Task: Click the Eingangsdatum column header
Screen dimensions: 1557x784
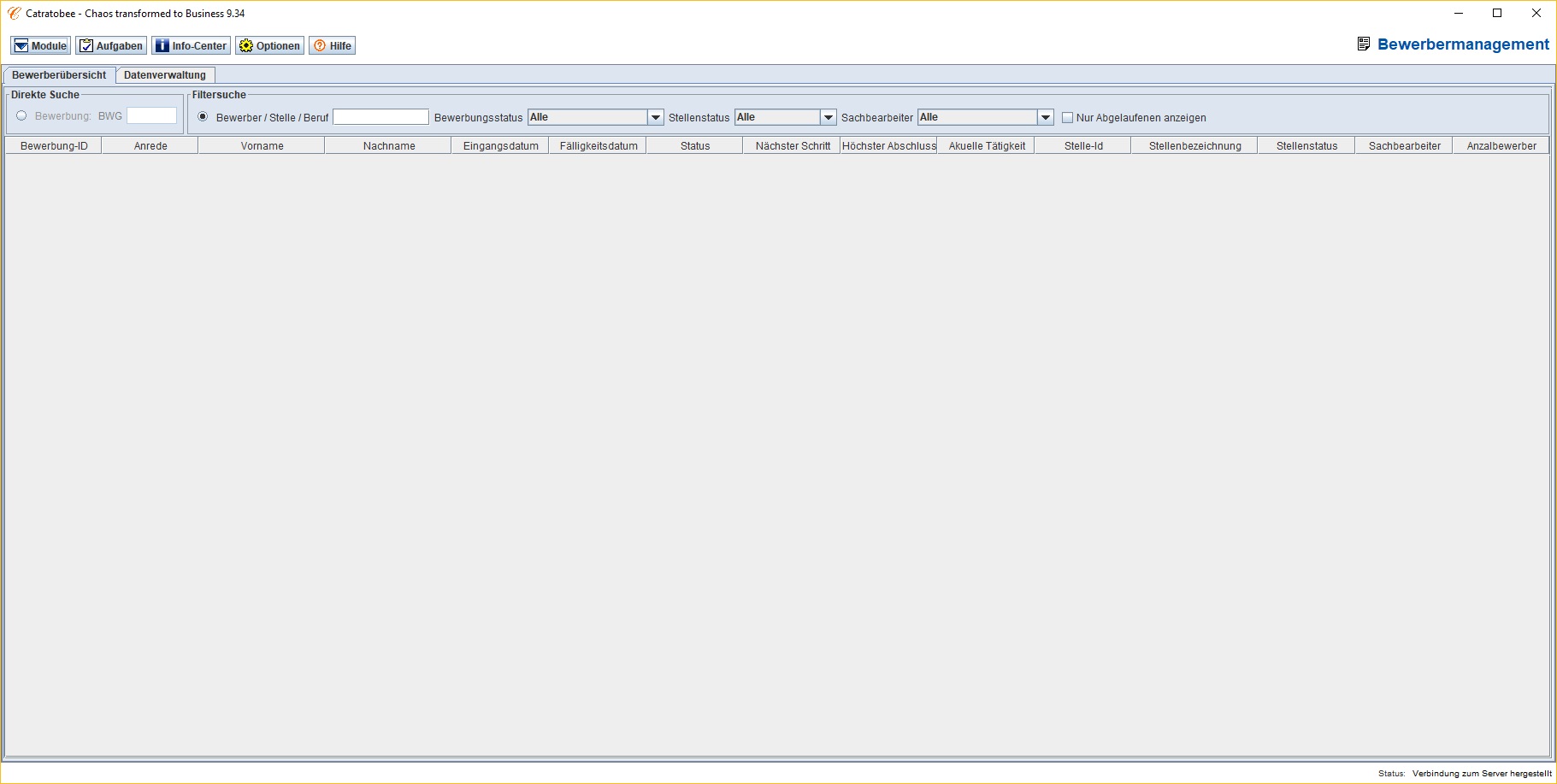Action: point(500,146)
